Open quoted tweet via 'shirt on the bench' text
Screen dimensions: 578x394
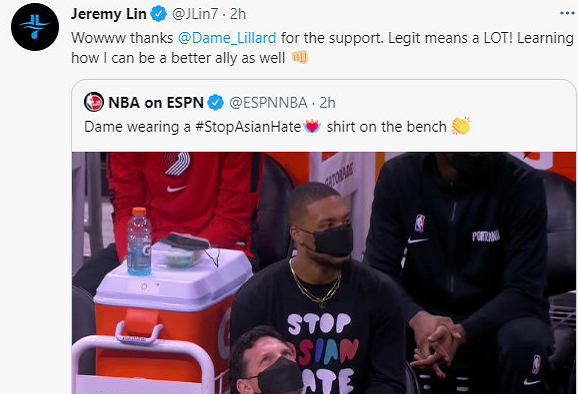(386, 127)
